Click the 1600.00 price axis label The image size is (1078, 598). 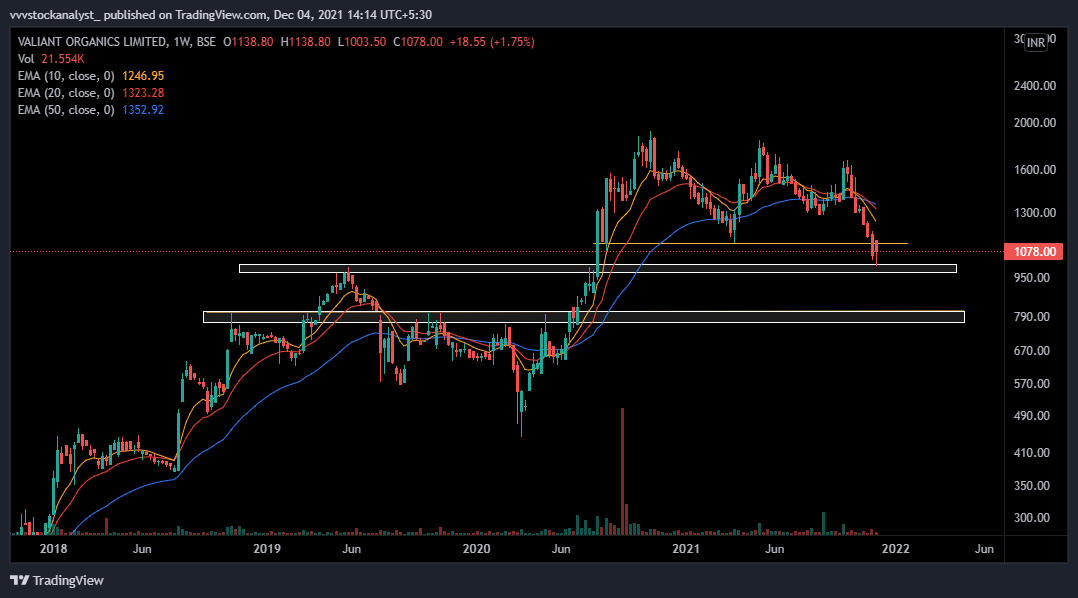point(1035,170)
